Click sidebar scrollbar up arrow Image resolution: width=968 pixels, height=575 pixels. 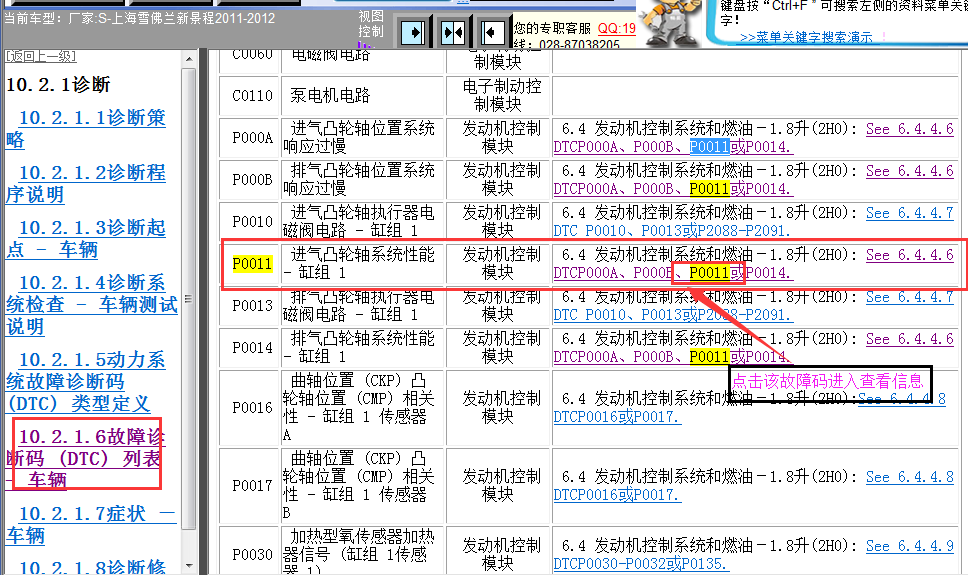point(189,59)
